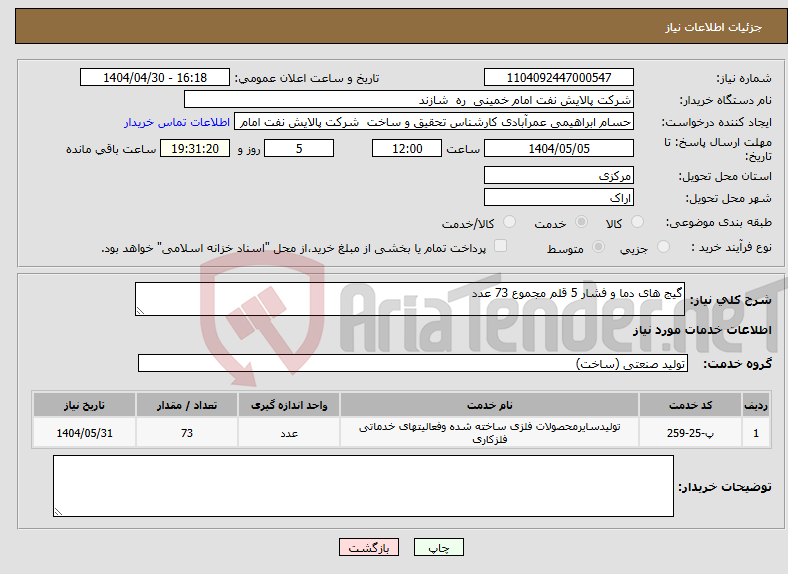The image size is (788, 574).
Task: Click the واحد اندازه گیری column header
Action: coord(289,405)
